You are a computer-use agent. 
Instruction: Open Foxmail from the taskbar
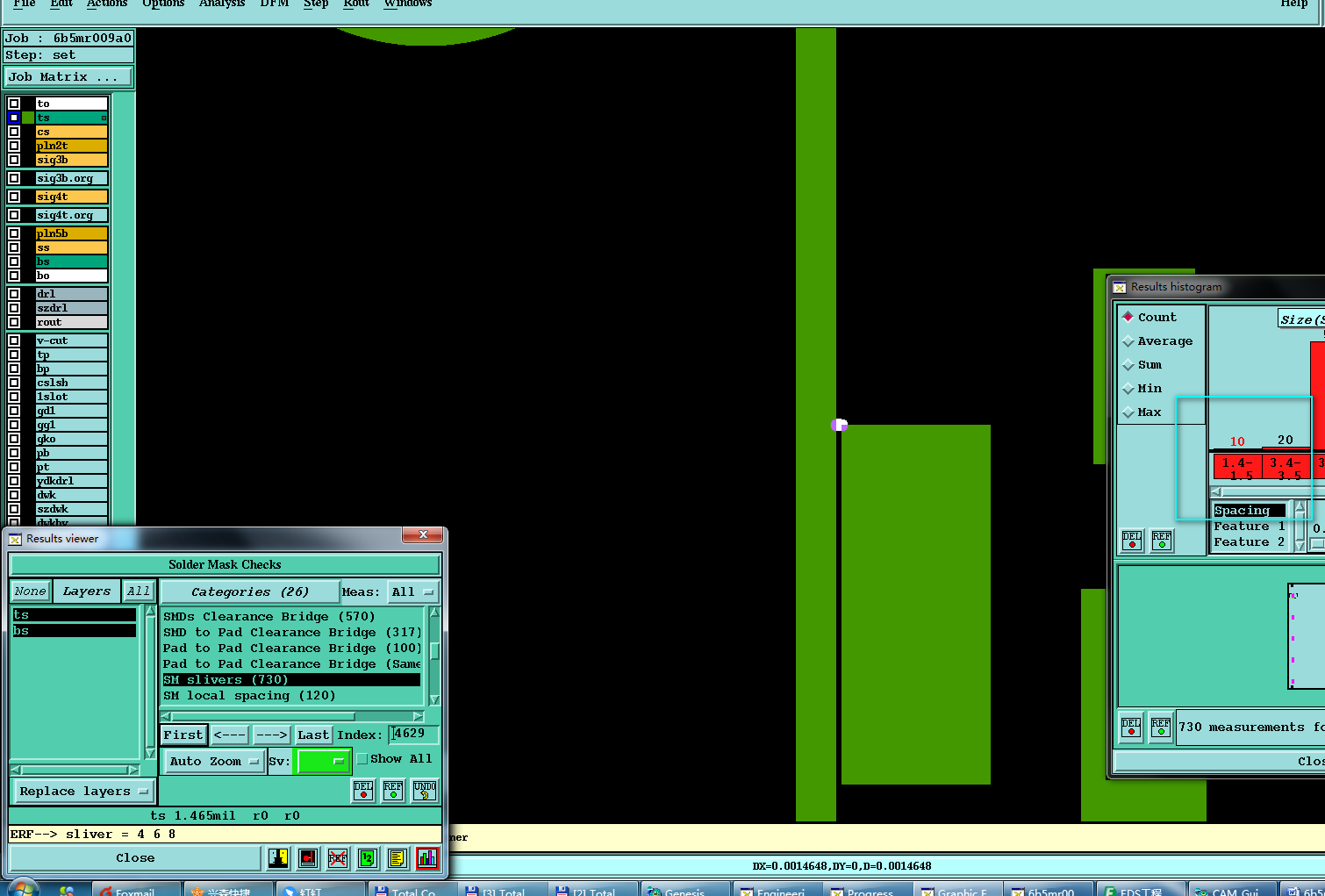point(135,890)
